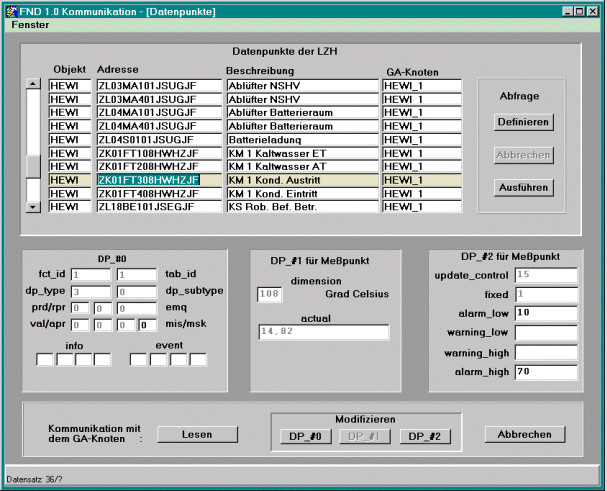
Task: Click the update_control field
Action: (546, 275)
